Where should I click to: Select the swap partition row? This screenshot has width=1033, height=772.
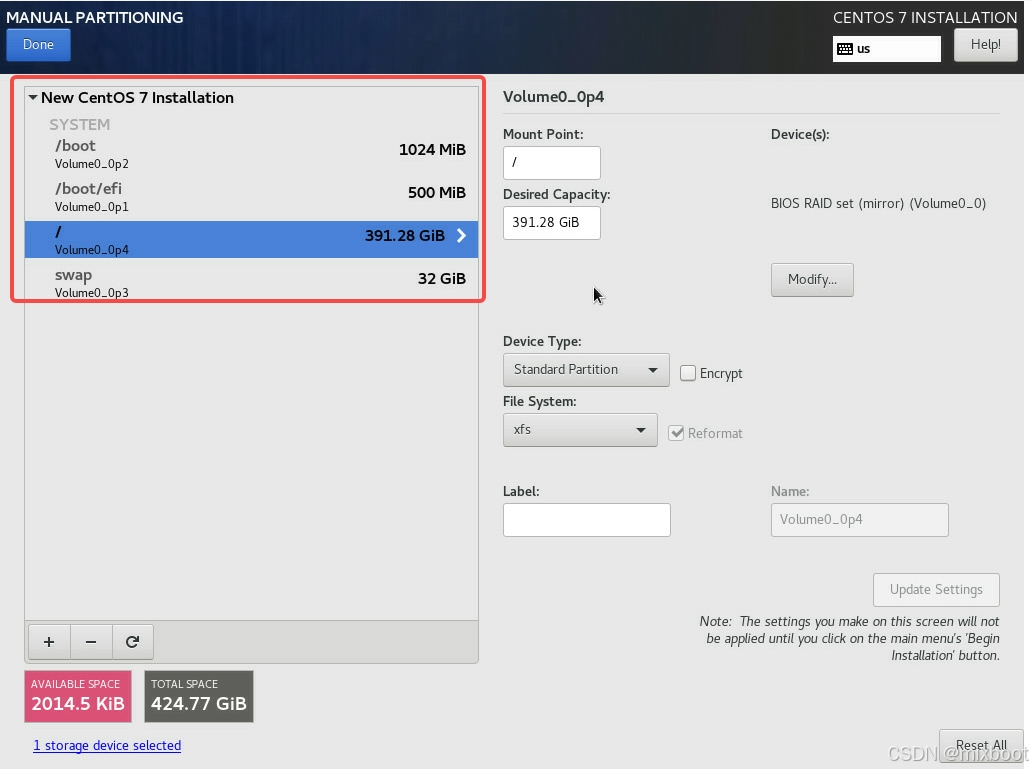(x=252, y=283)
